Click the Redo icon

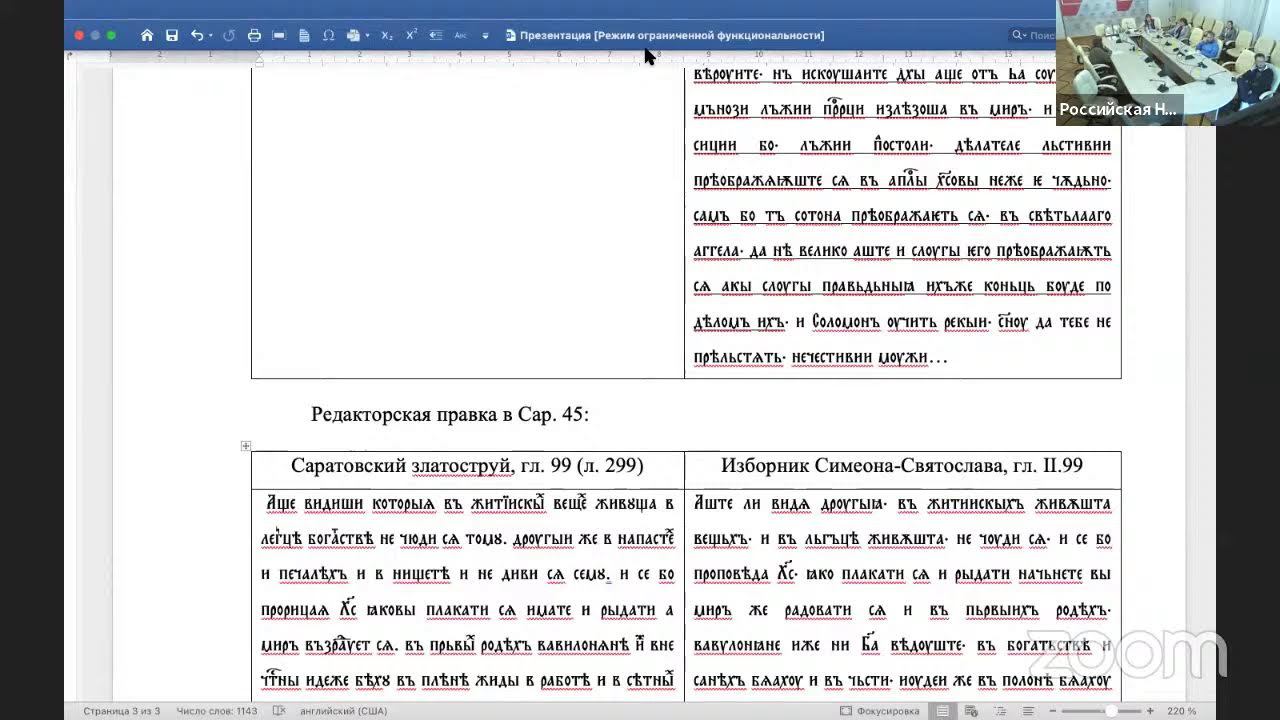(x=229, y=35)
